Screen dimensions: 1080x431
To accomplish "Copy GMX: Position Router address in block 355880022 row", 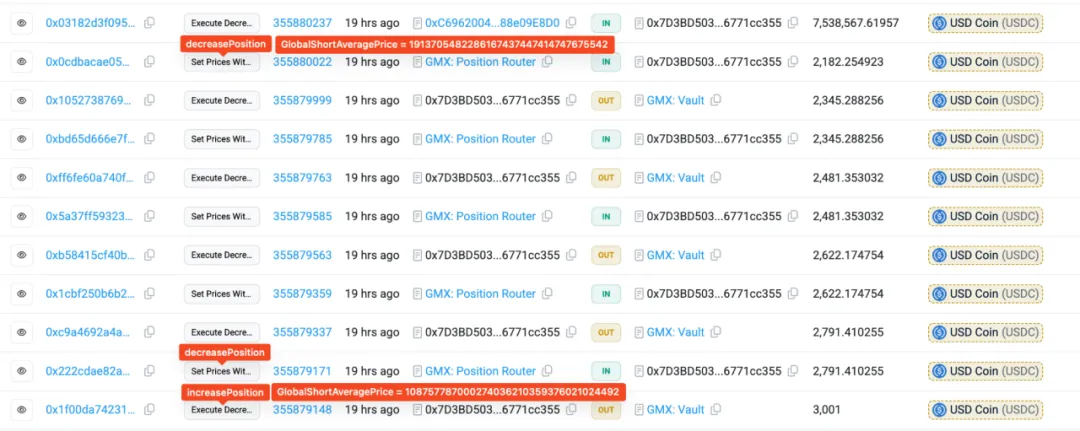I will (x=547, y=62).
